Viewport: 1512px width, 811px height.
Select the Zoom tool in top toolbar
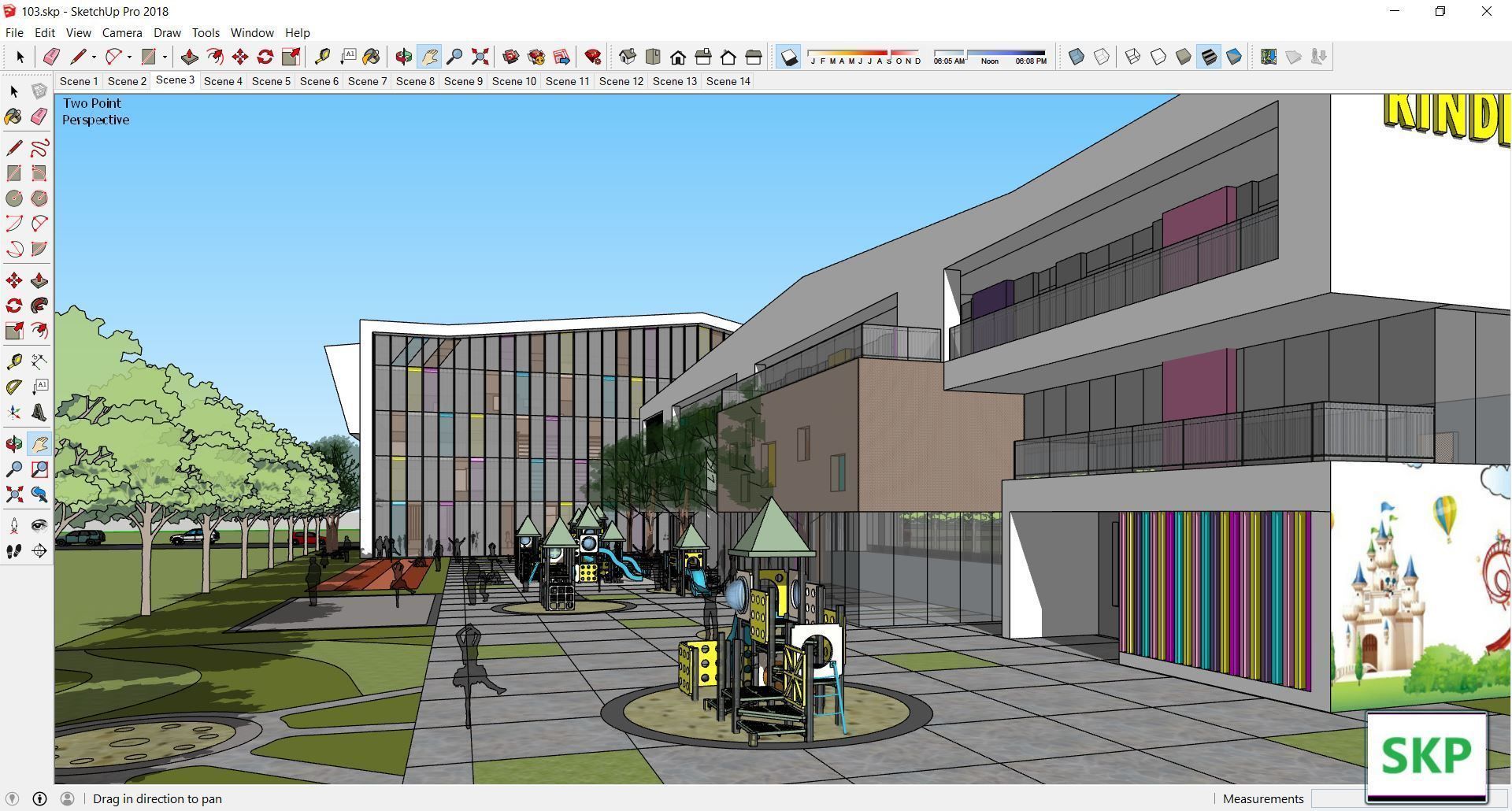pyautogui.click(x=454, y=57)
